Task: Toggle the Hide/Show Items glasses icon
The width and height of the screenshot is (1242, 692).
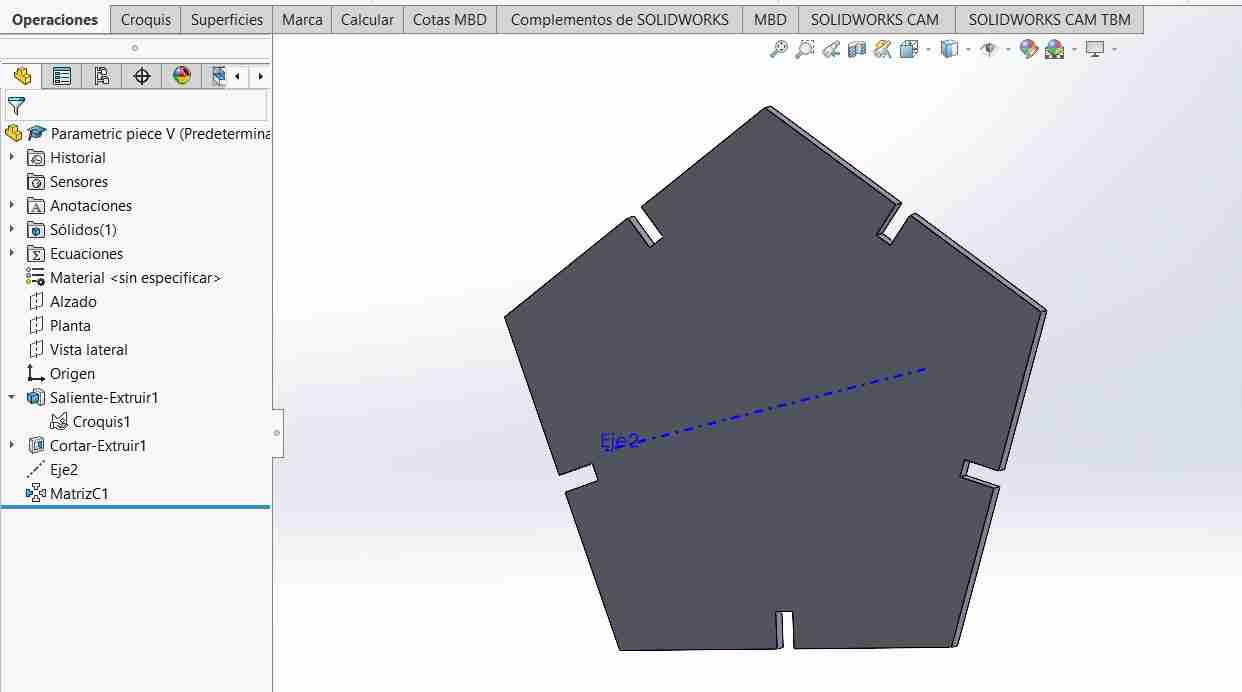Action: (989, 48)
